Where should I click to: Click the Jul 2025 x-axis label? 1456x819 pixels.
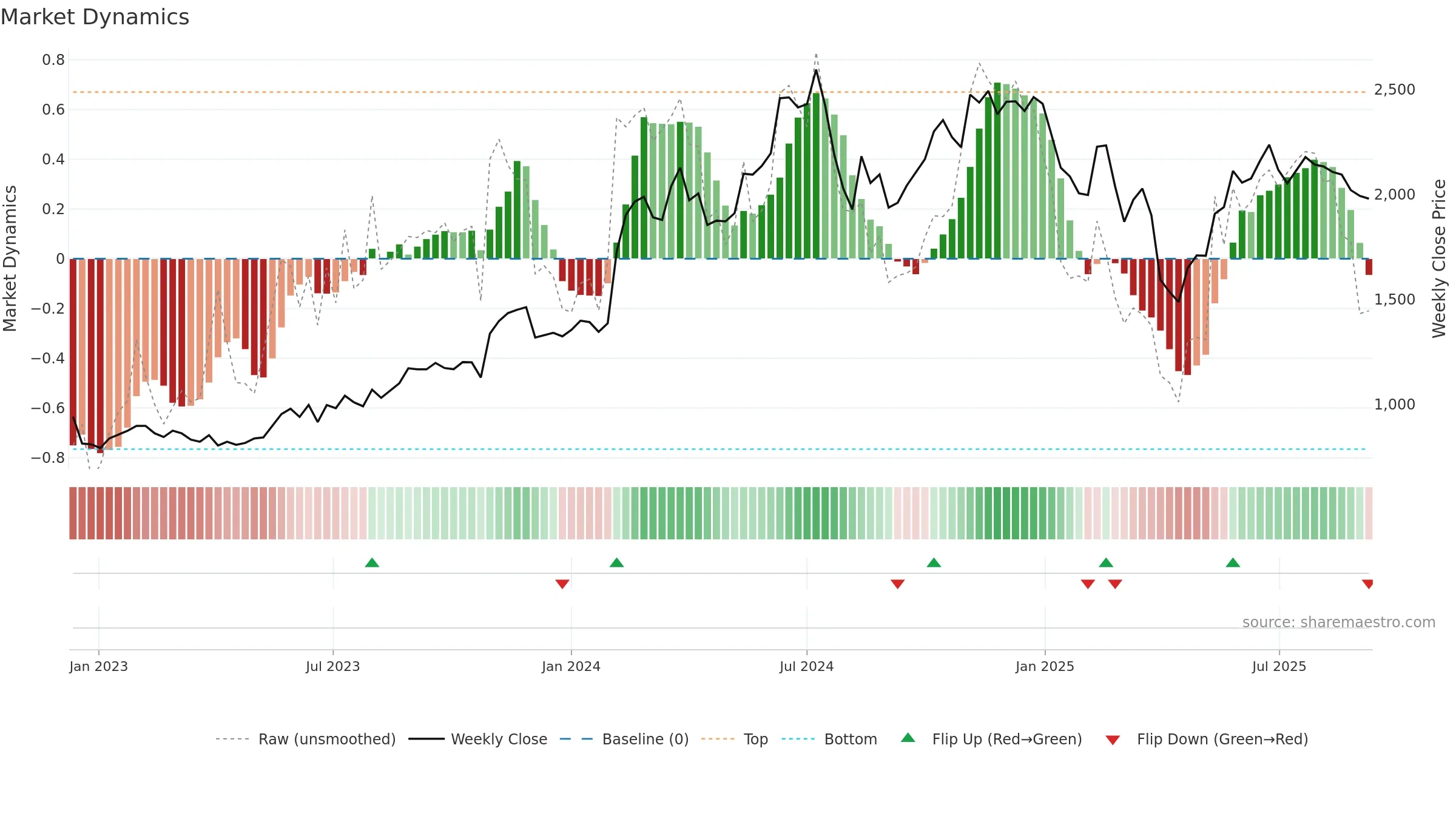[1279, 666]
